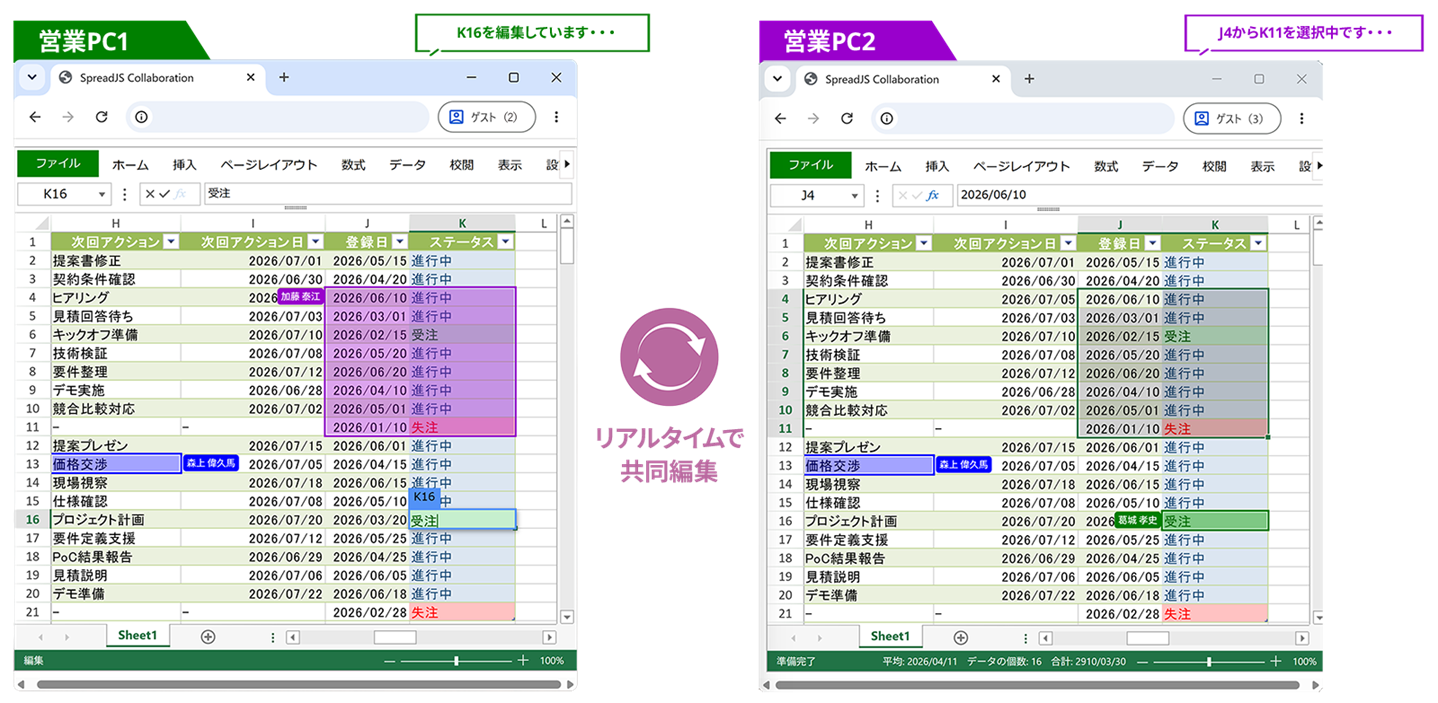Open 次回アクション filter dropdown in 営業PC1
The width and height of the screenshot is (1438, 703).
point(170,241)
